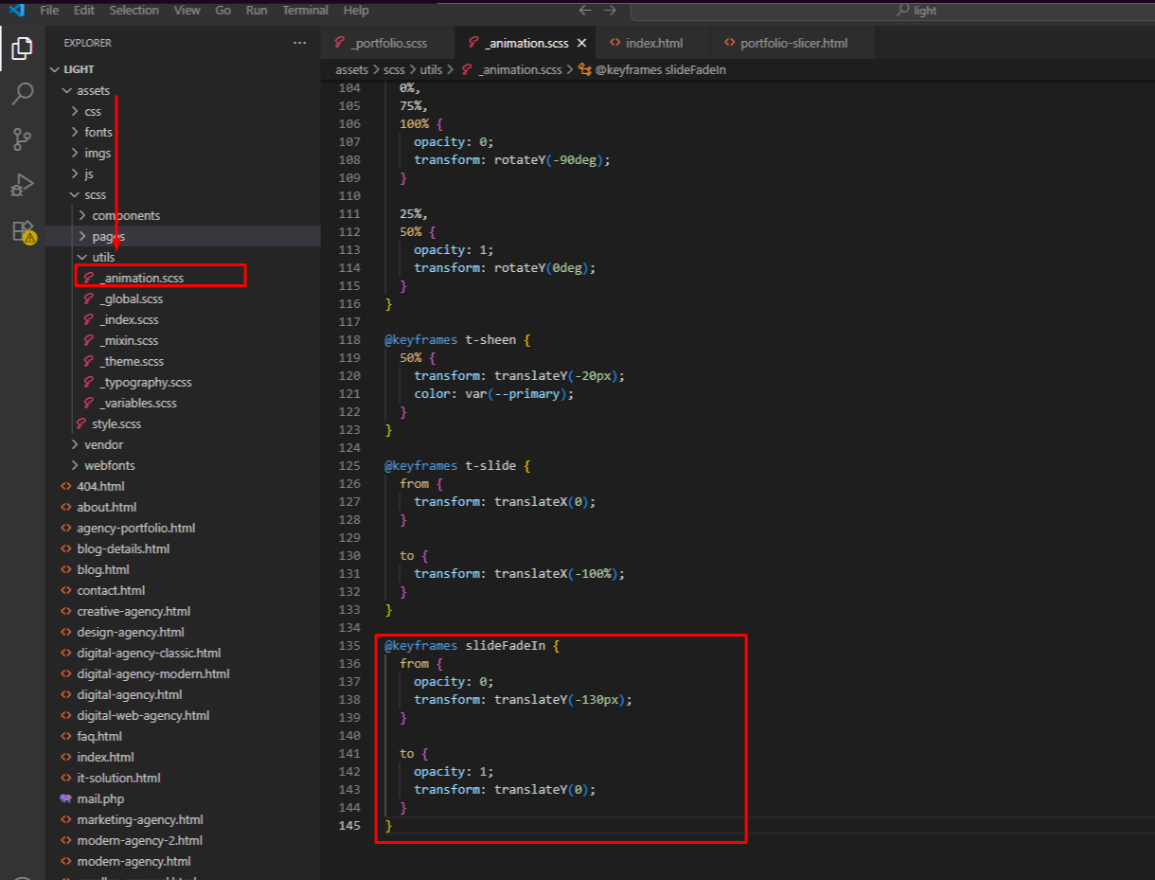Viewport: 1155px width, 880px height.
Task: Switch to the portfolio-slicer.html tab
Action: coord(793,43)
